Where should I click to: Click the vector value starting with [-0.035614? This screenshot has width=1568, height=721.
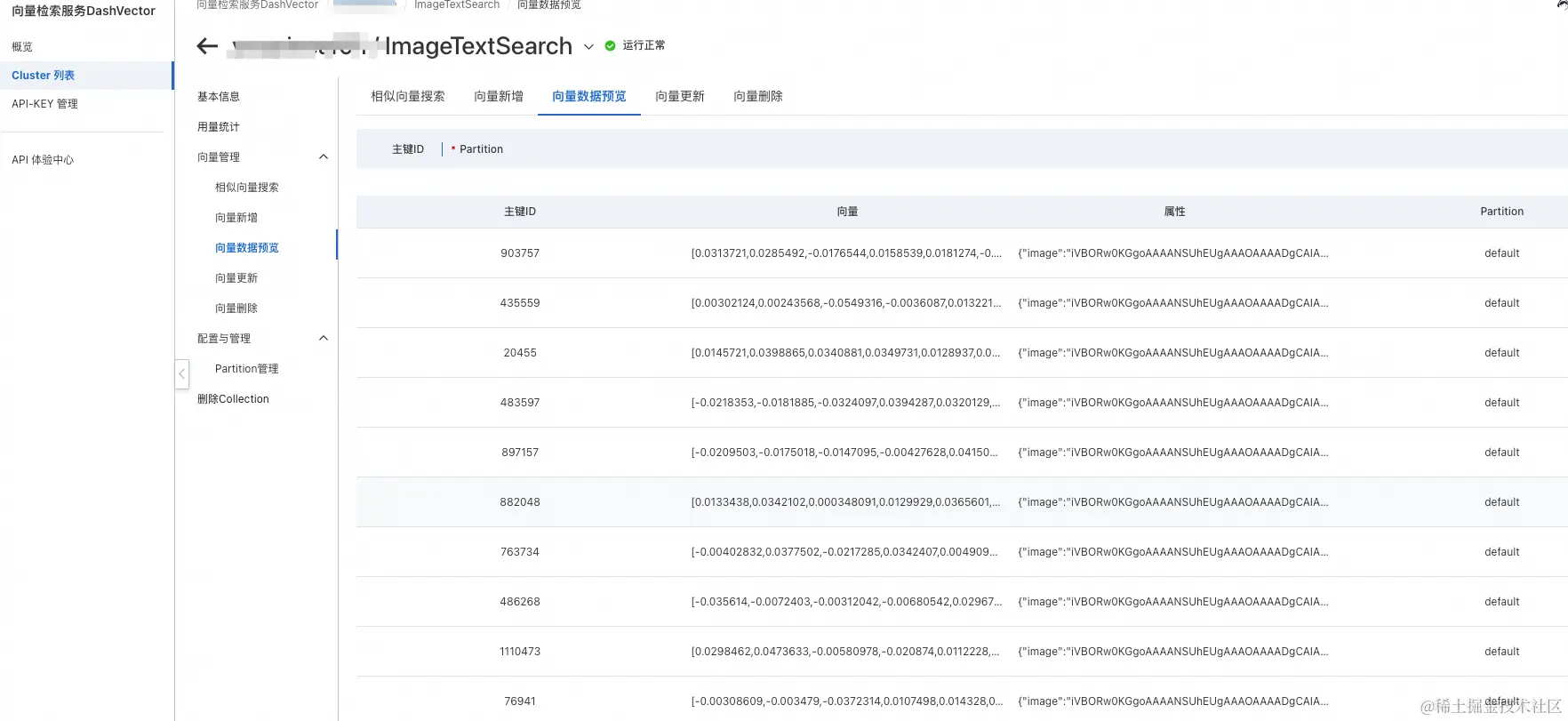846,602
